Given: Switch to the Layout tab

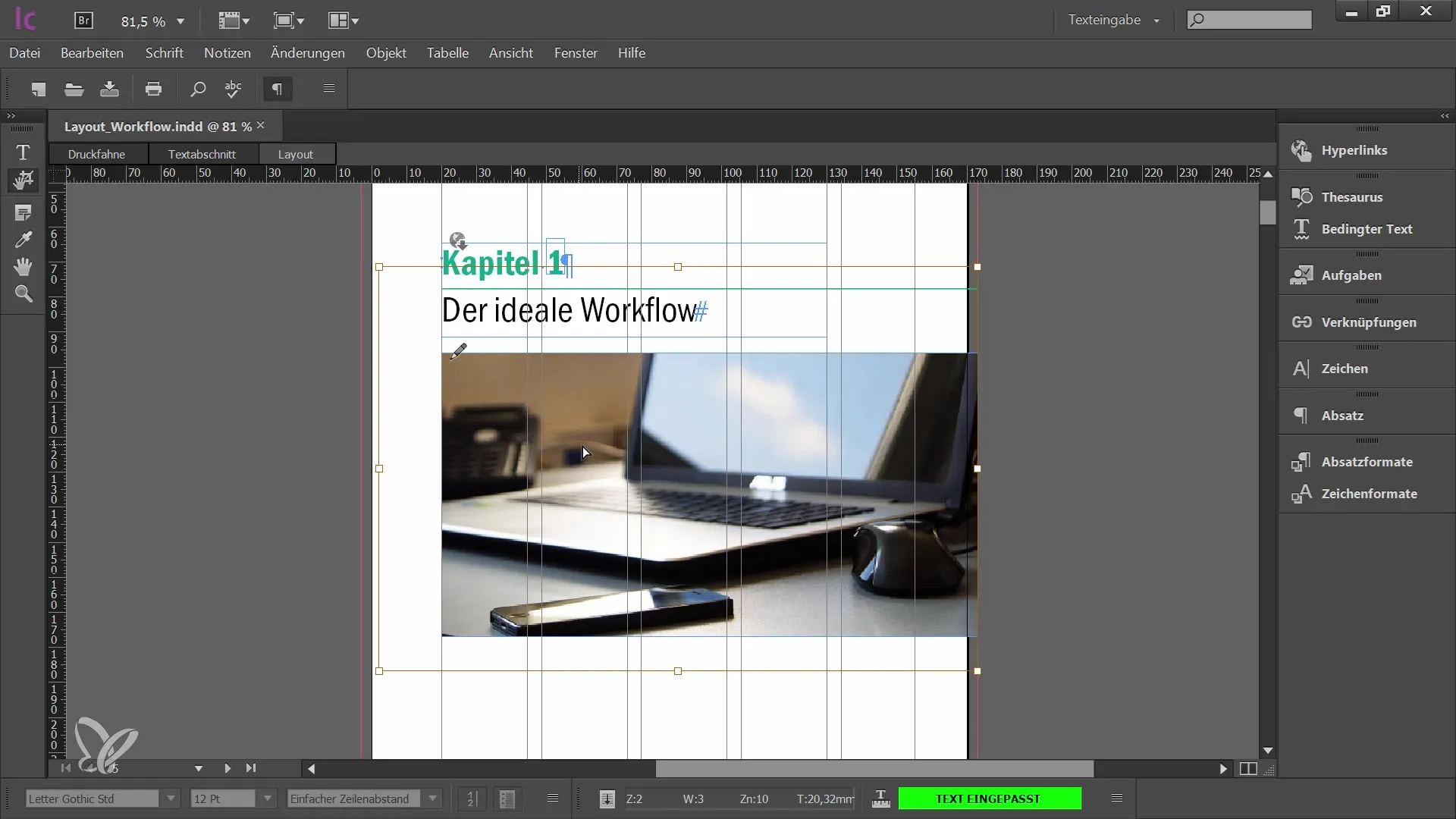Looking at the screenshot, I should click(295, 153).
